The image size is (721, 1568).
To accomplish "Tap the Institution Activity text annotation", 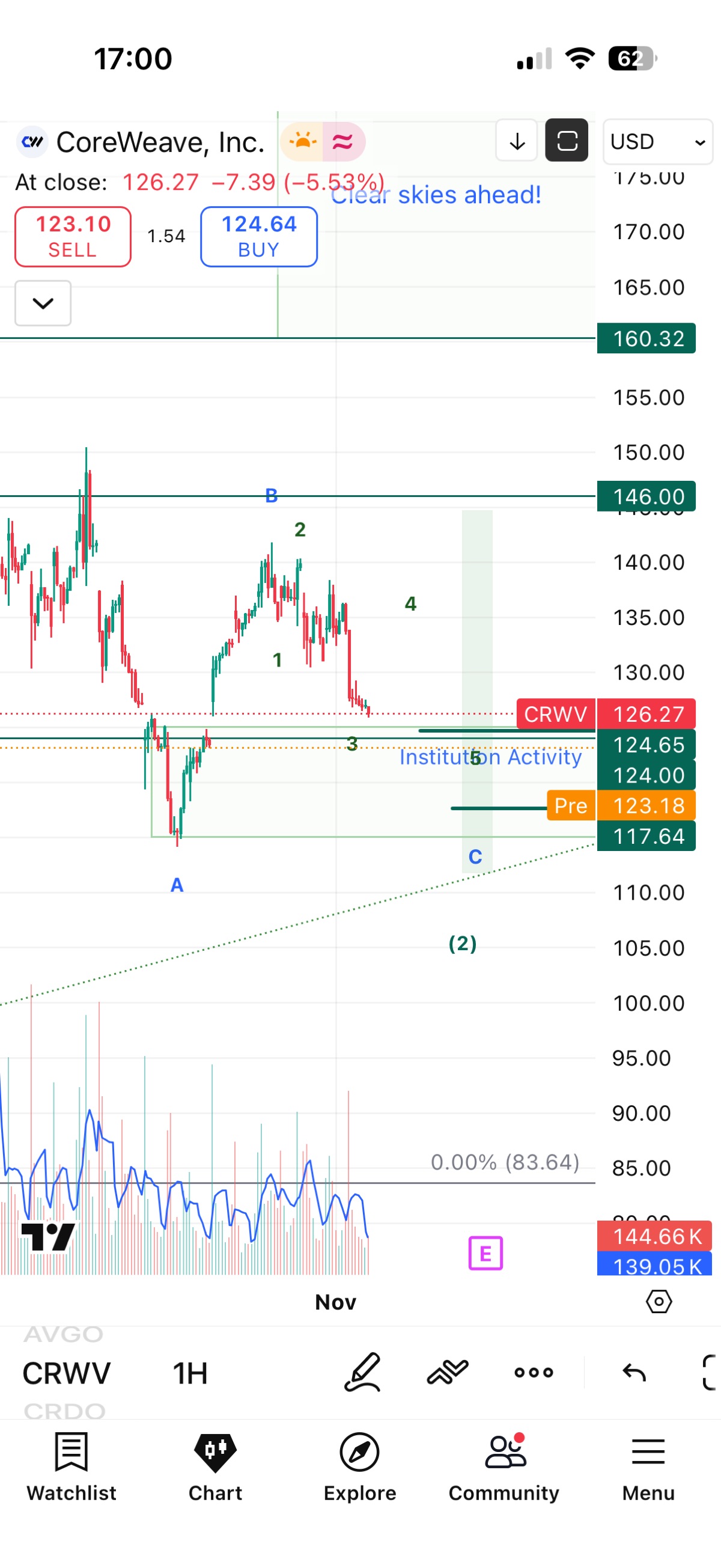I will [x=490, y=757].
